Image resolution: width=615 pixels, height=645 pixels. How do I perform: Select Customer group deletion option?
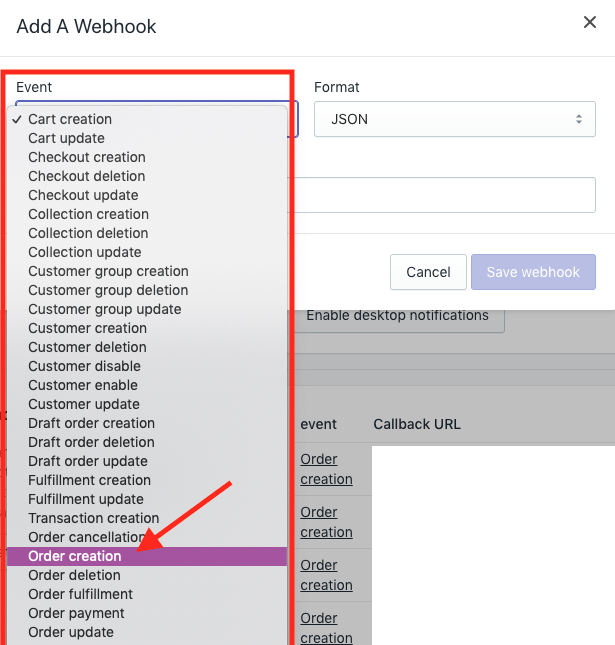coord(147,290)
